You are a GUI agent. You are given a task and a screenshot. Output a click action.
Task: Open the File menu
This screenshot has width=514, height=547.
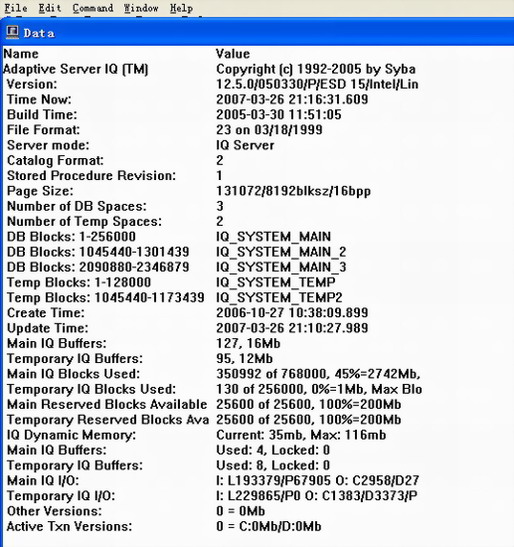coord(16,8)
